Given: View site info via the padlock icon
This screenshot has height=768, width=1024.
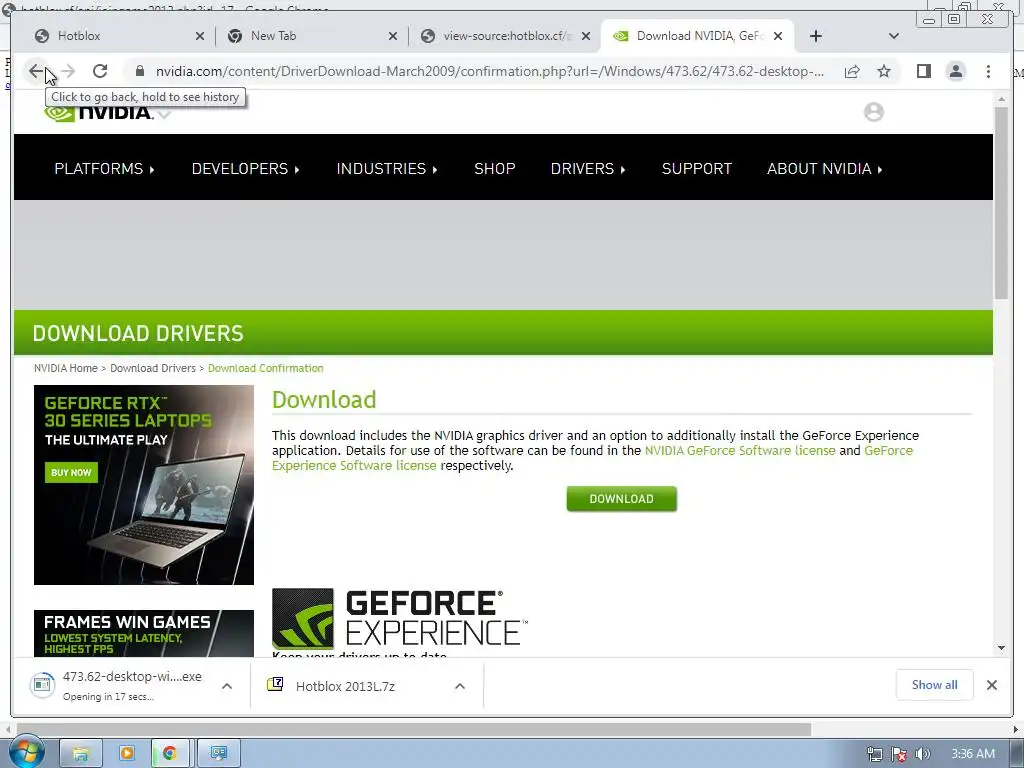Looking at the screenshot, I should [139, 71].
